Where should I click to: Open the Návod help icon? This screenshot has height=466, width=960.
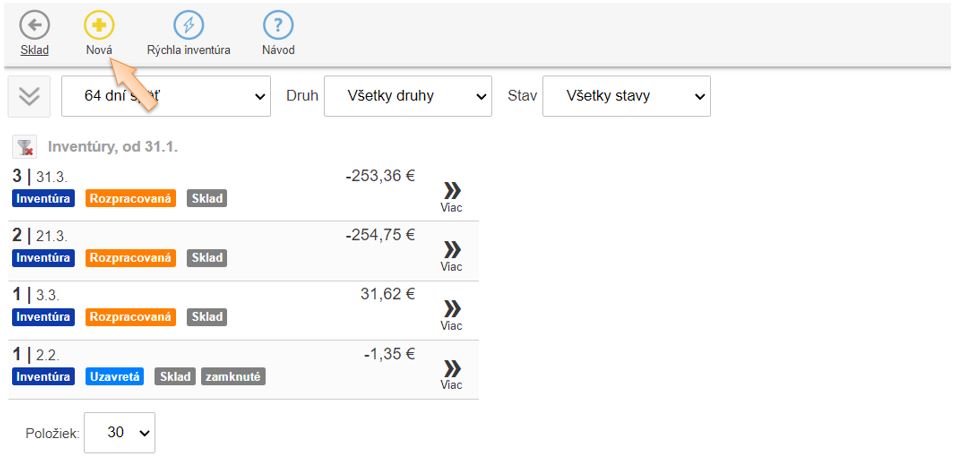tap(278, 25)
